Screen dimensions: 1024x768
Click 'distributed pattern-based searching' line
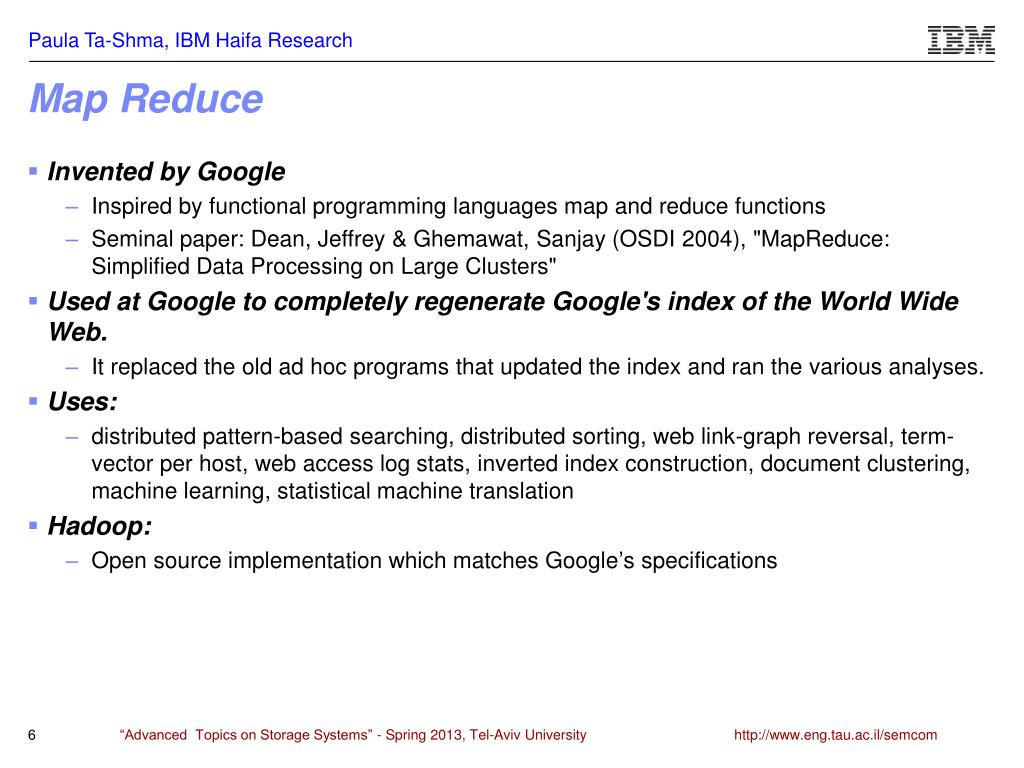(522, 436)
